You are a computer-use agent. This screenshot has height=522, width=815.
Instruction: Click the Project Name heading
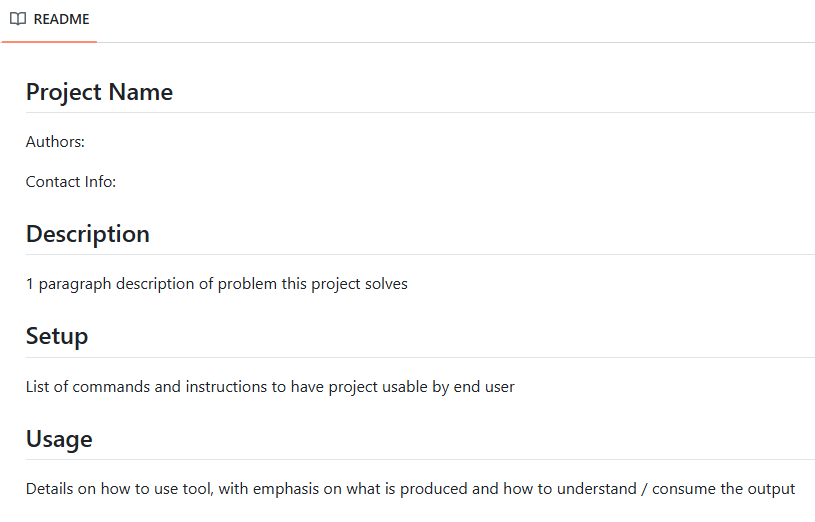99,92
